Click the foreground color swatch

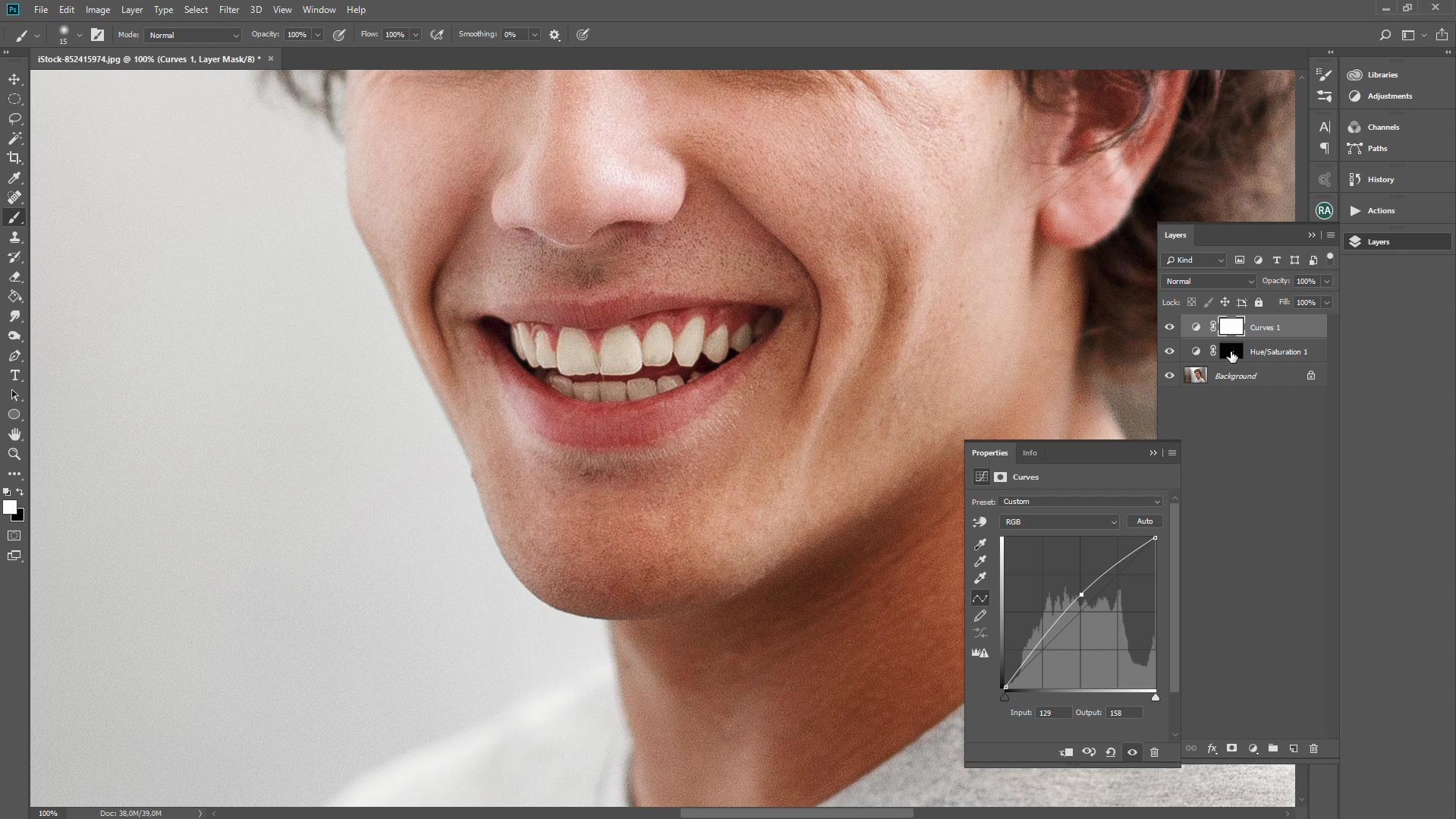pos(9,507)
